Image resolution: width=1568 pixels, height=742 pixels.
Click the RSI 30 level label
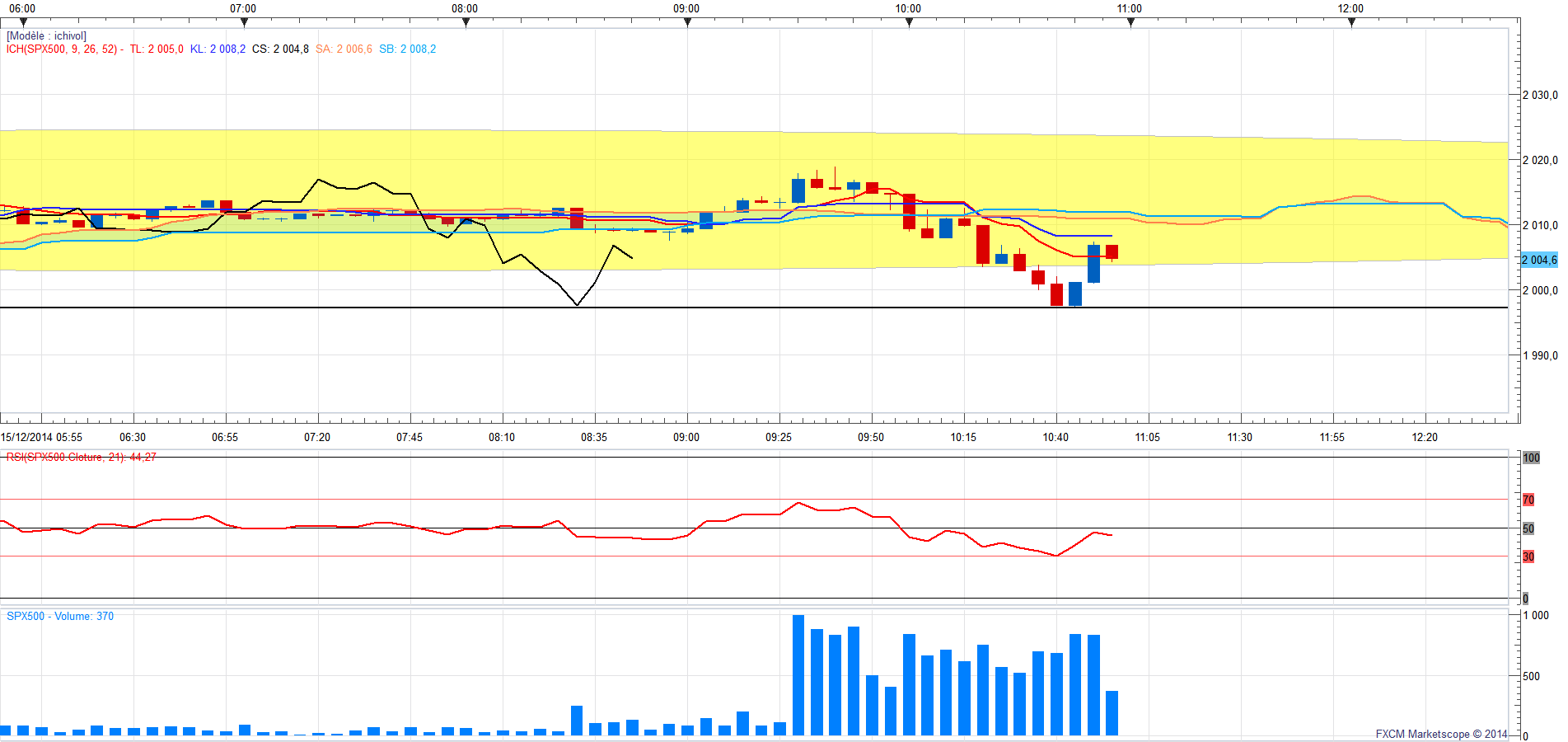(x=1528, y=556)
